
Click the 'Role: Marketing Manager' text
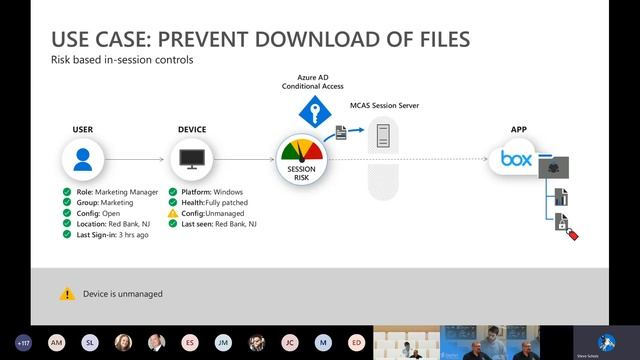pos(117,192)
